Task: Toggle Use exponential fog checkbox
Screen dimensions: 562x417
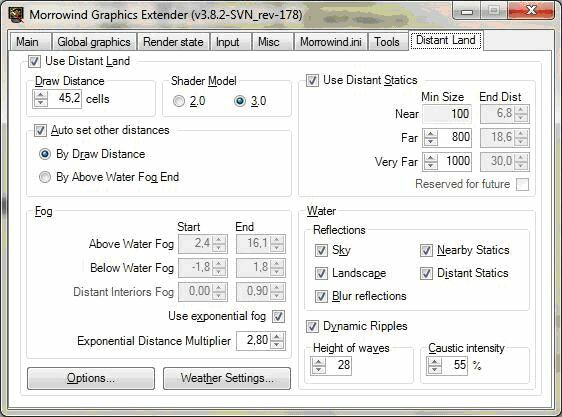Action: click(x=278, y=317)
